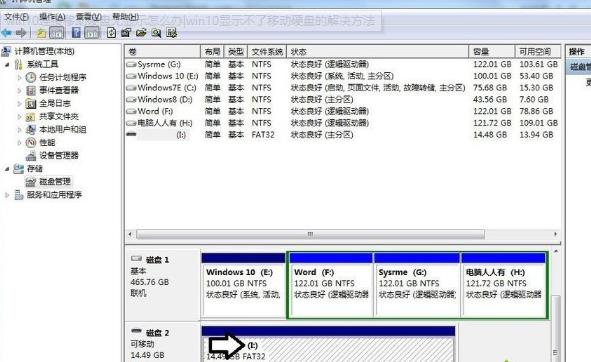591x362 pixels.
Task: Click the 操作 actions pane header
Action: 578,52
